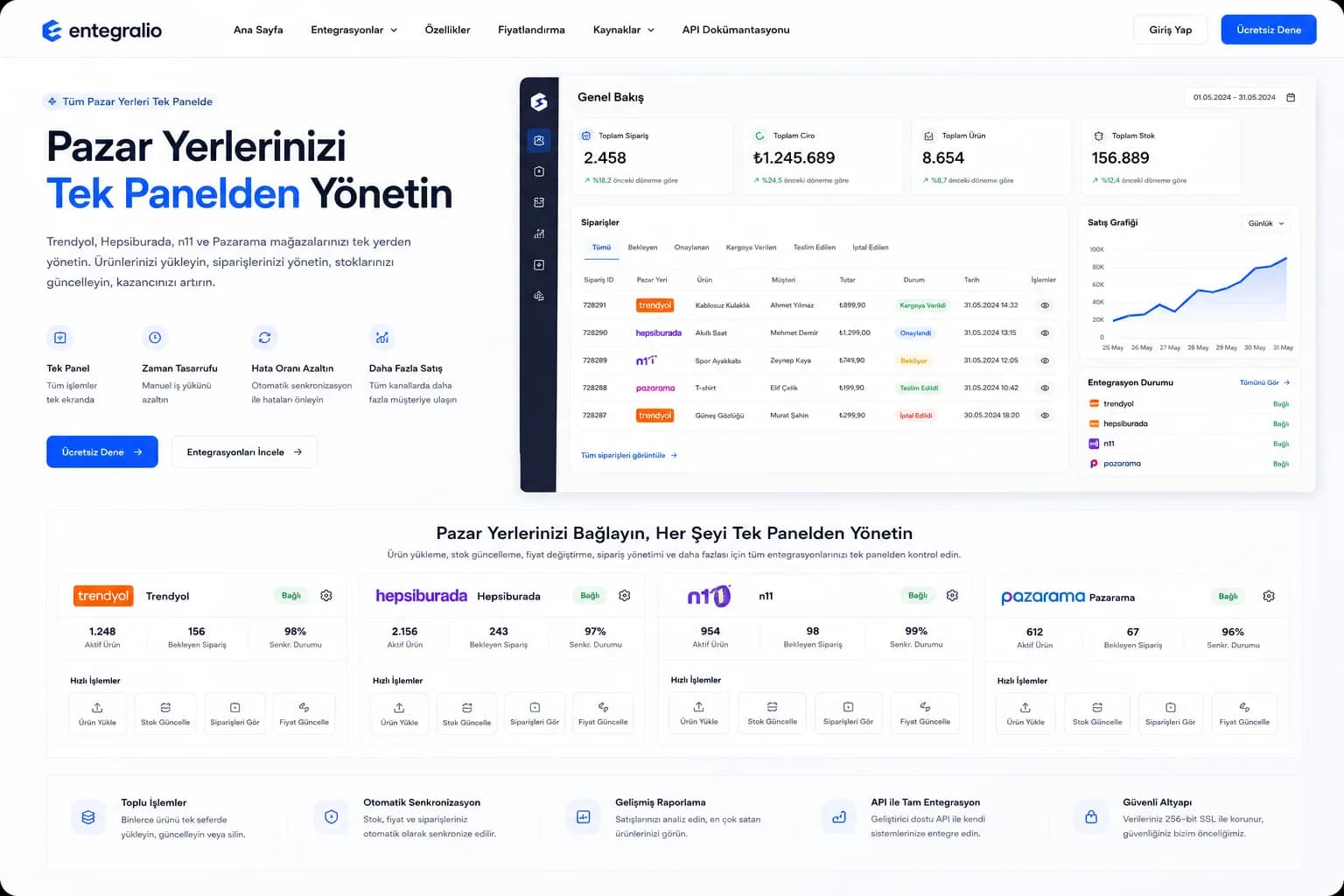
Task: Expand the Kaynaklar nav dropdown
Action: tap(623, 30)
